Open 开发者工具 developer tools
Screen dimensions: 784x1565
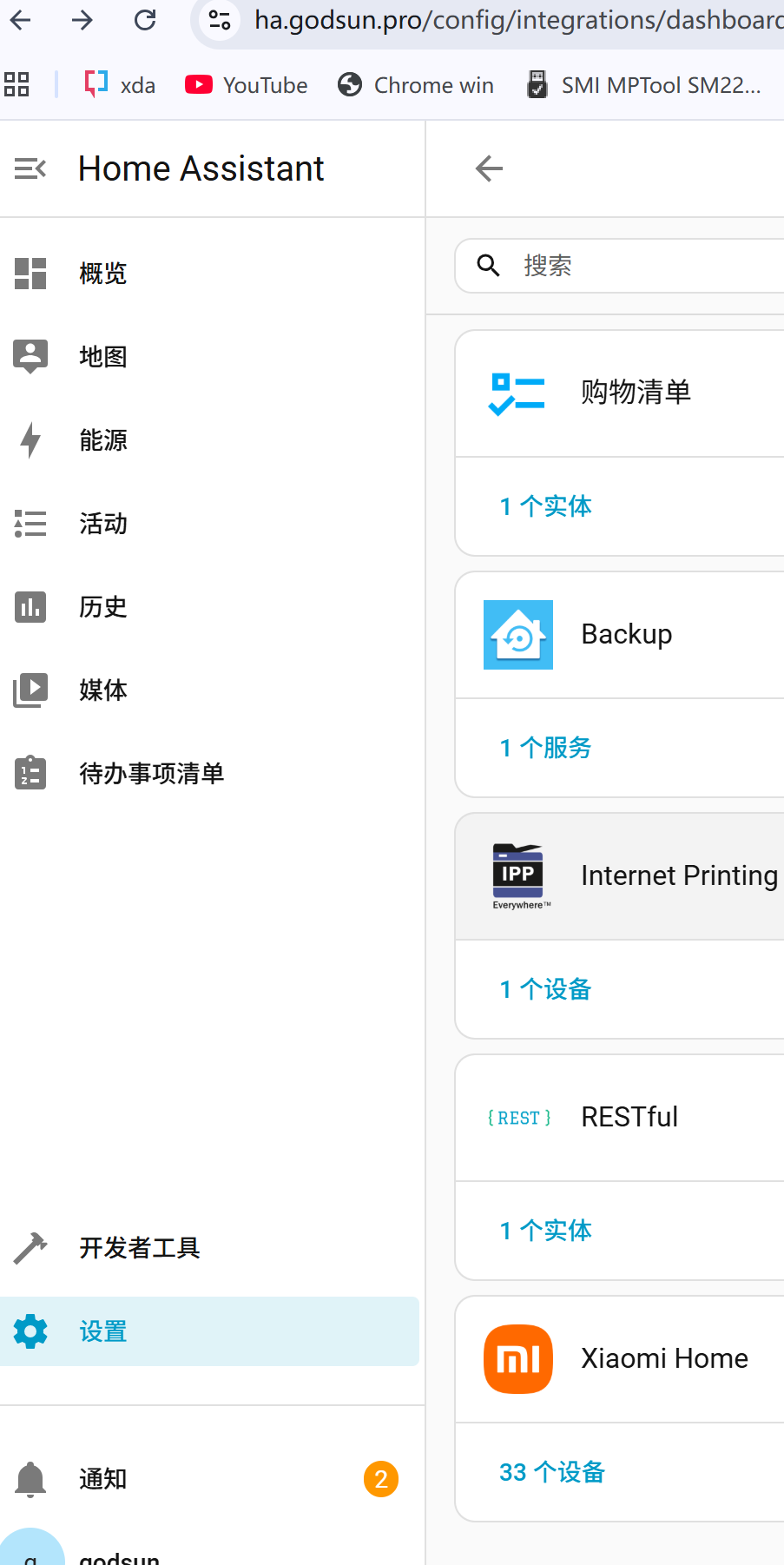(x=139, y=1248)
